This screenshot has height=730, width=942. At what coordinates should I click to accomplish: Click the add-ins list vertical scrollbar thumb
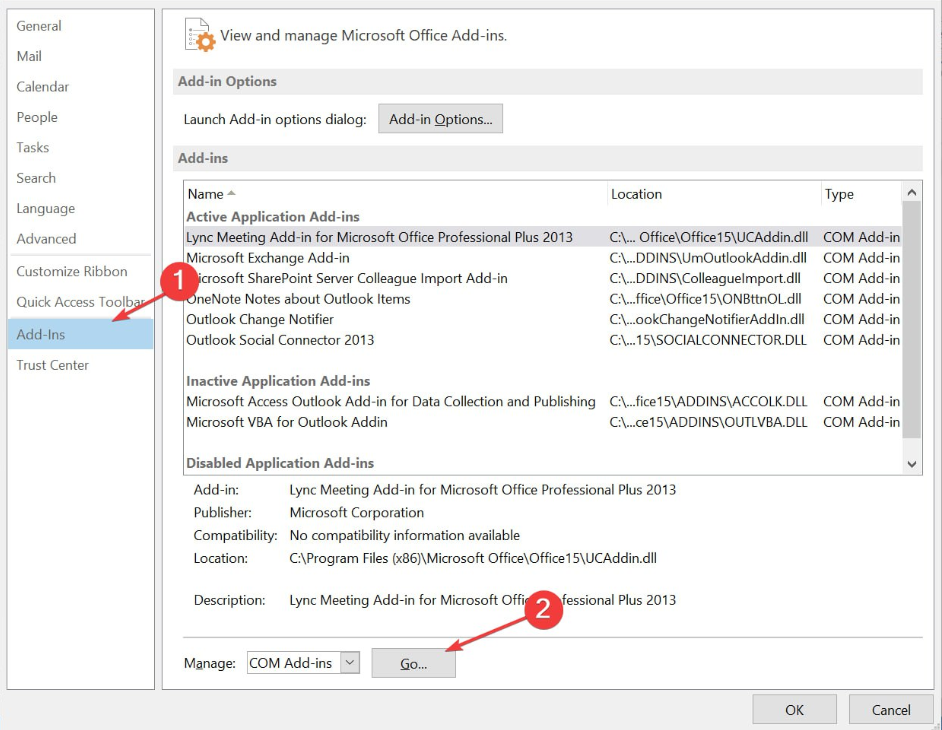coord(911,320)
